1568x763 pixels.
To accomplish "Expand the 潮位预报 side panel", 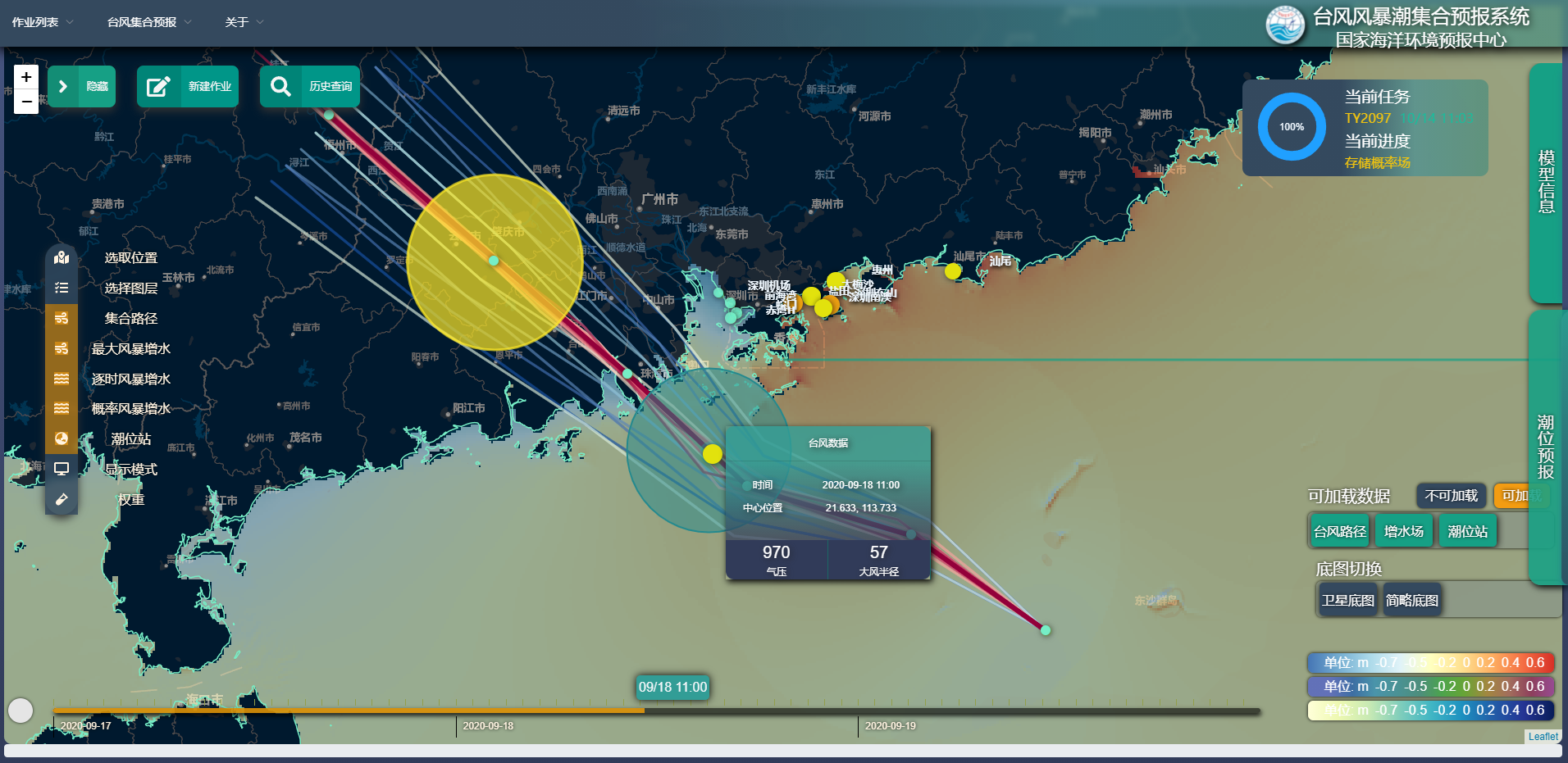I will click(x=1546, y=447).
